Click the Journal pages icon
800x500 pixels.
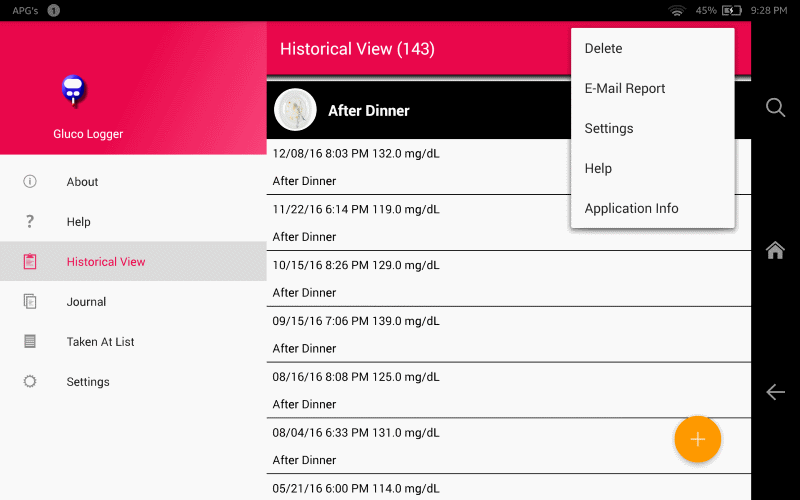pyautogui.click(x=30, y=302)
